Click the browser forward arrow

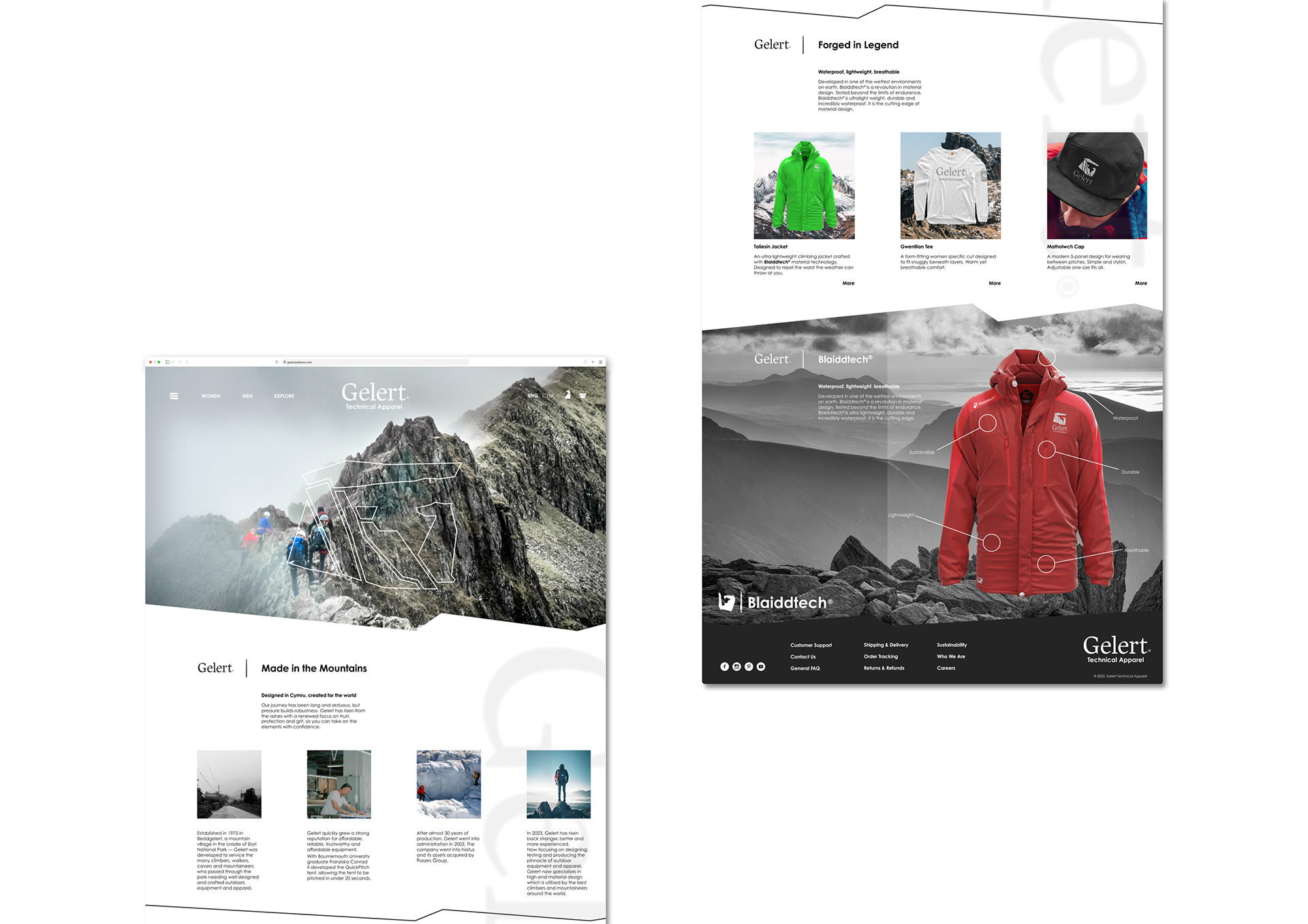[187, 362]
